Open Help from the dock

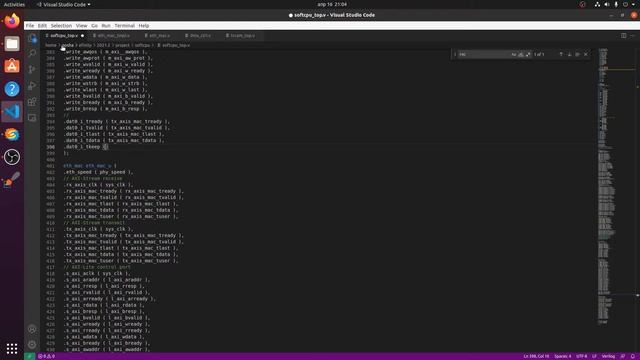(12, 89)
